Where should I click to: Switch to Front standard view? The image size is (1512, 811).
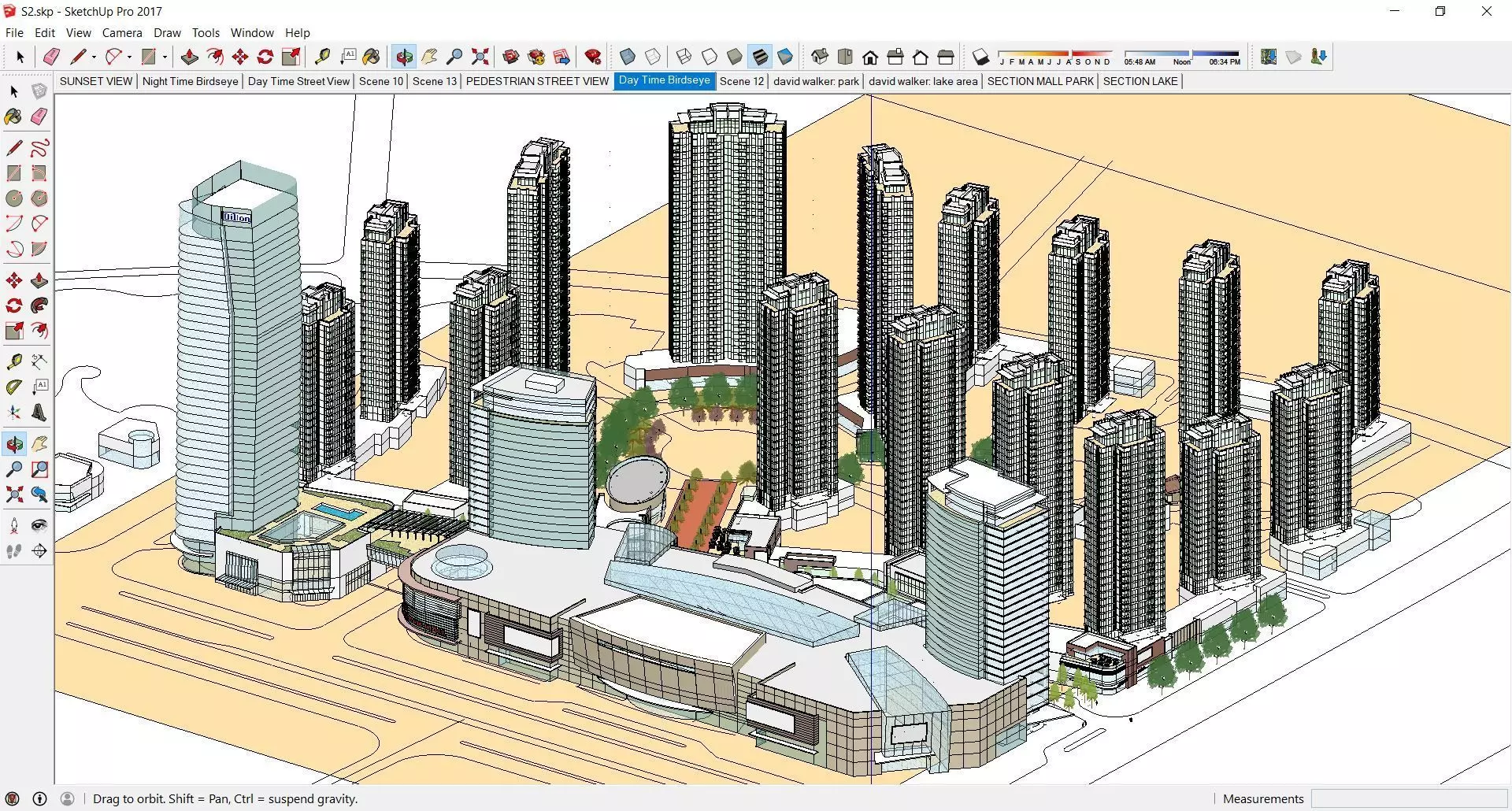click(x=870, y=57)
